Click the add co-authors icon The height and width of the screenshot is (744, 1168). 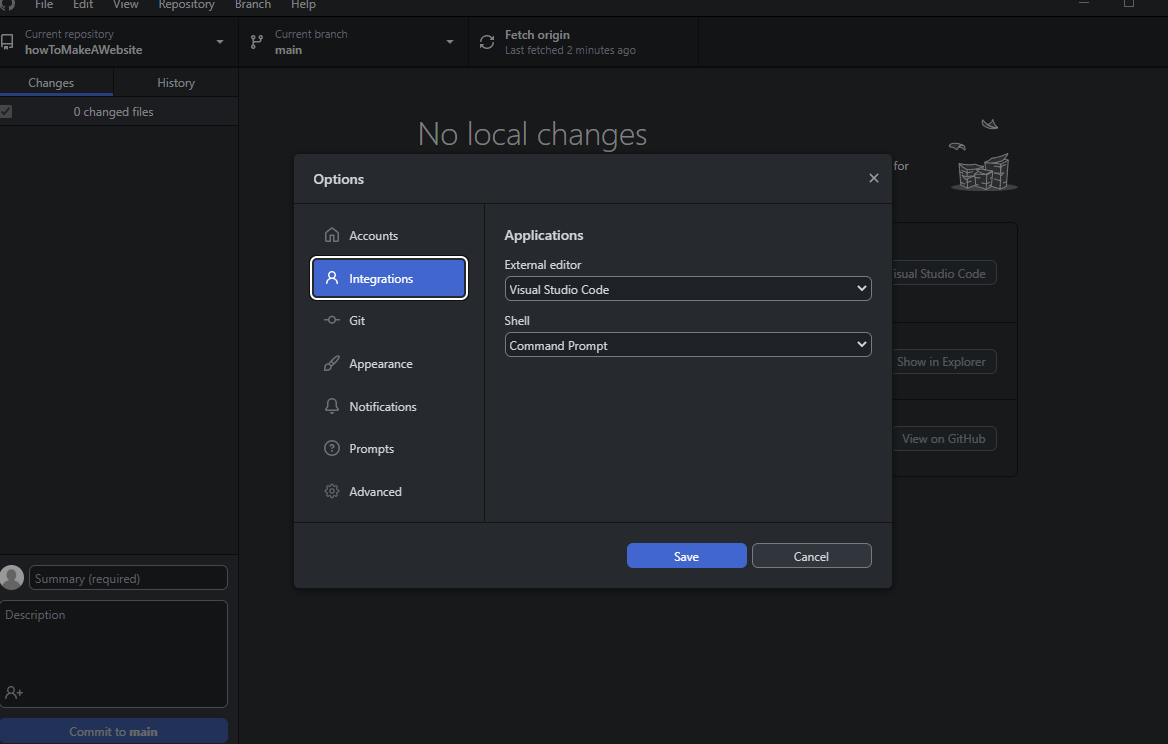pos(14,692)
